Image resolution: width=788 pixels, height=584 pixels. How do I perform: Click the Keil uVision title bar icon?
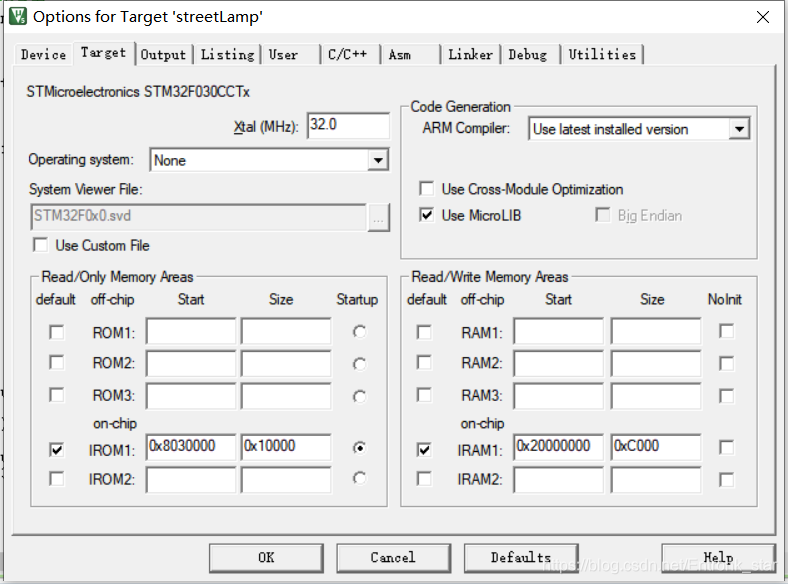[x=18, y=17]
